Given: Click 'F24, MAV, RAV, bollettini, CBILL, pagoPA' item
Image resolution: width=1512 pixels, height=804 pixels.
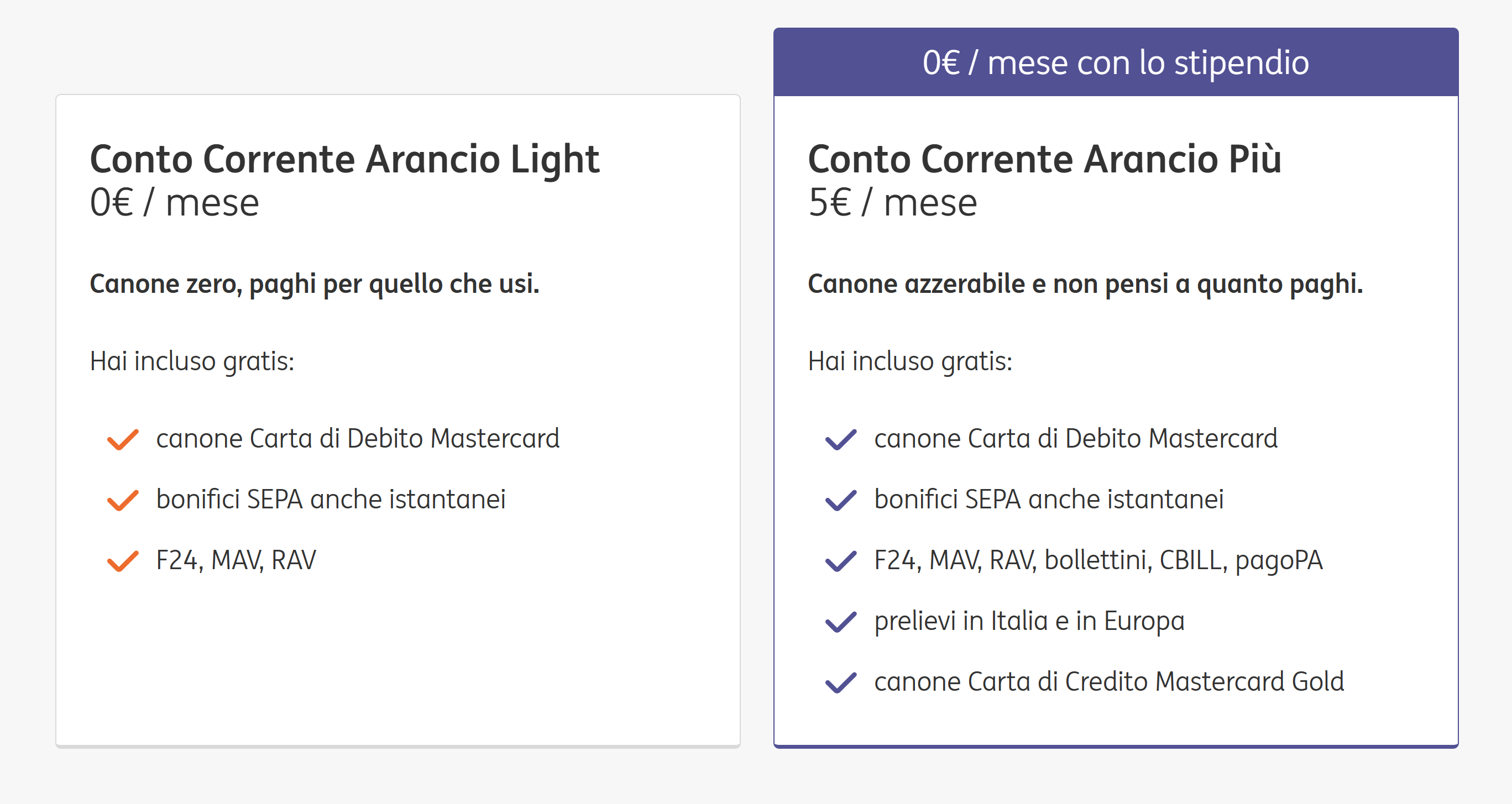Looking at the screenshot, I should 1097,560.
